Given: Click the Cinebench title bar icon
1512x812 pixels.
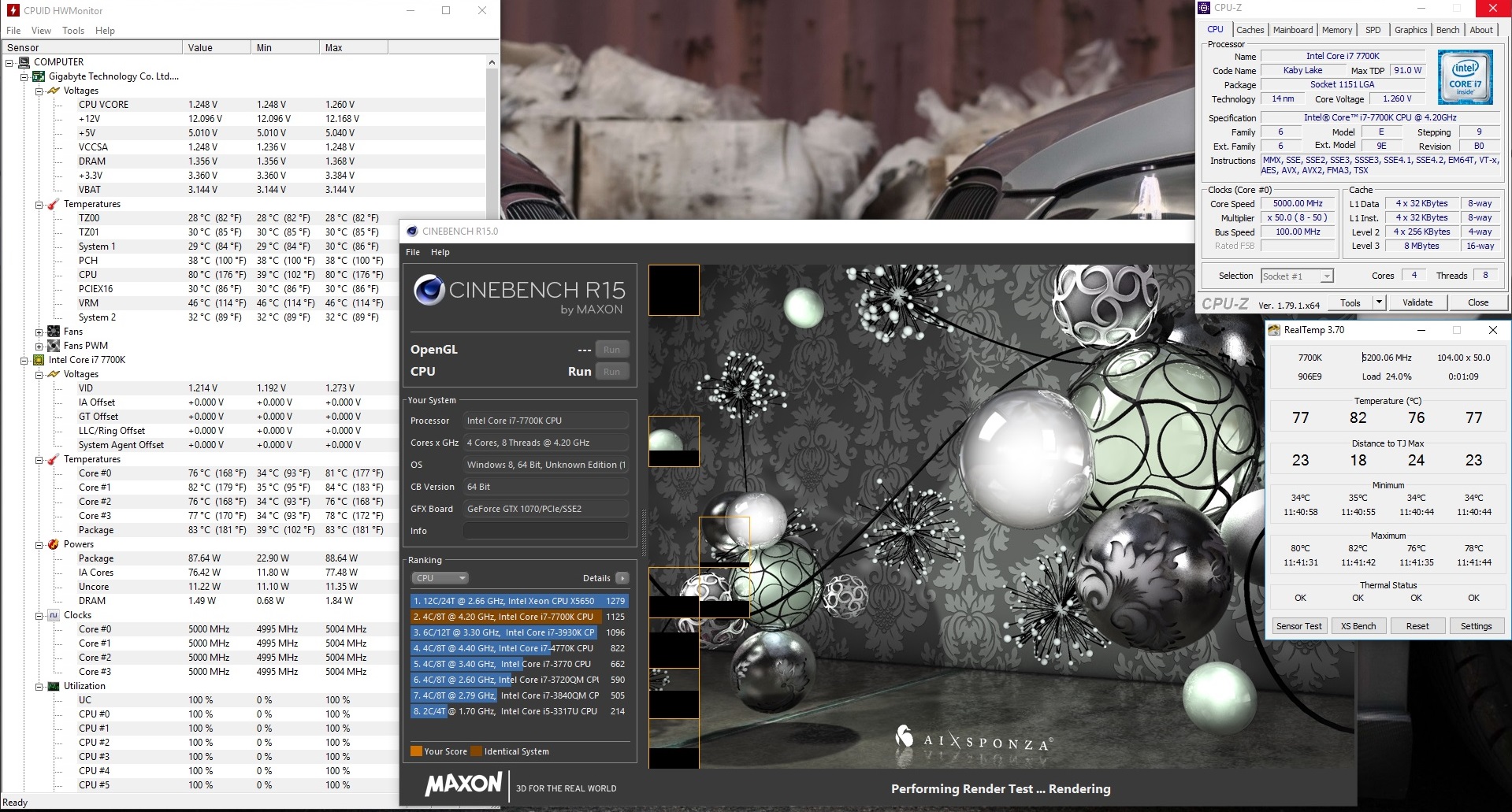Looking at the screenshot, I should tap(411, 231).
